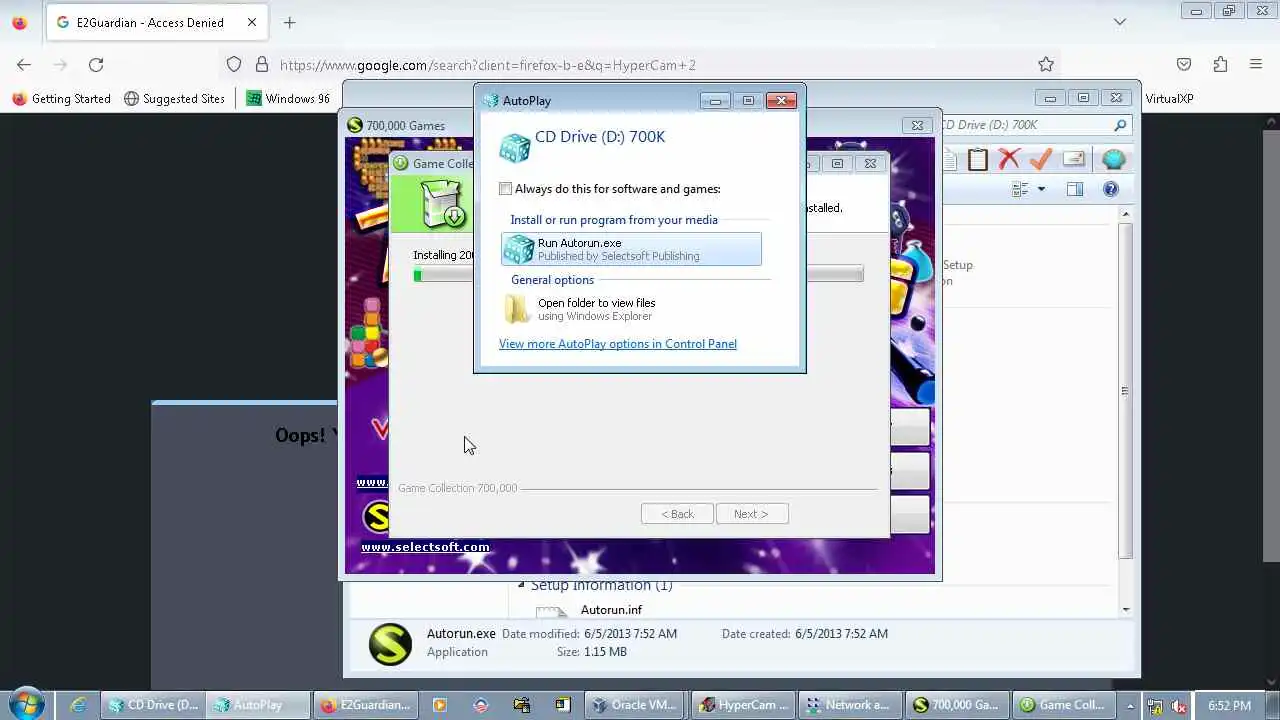Click the envelope card icon in Explorer toolbar
The height and width of the screenshot is (720, 1280).
point(1074,160)
